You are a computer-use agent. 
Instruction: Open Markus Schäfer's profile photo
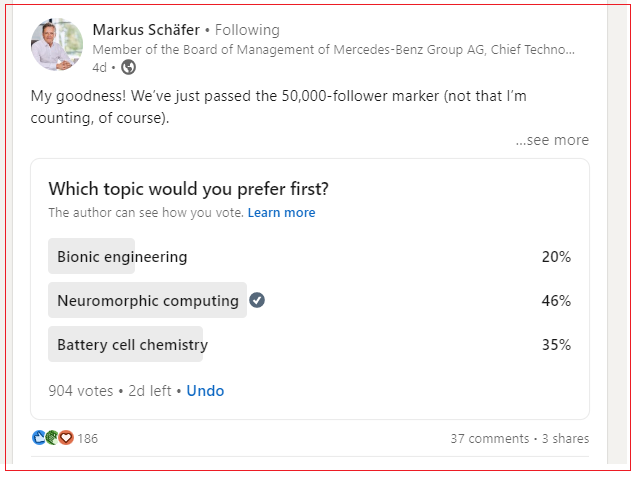click(57, 45)
